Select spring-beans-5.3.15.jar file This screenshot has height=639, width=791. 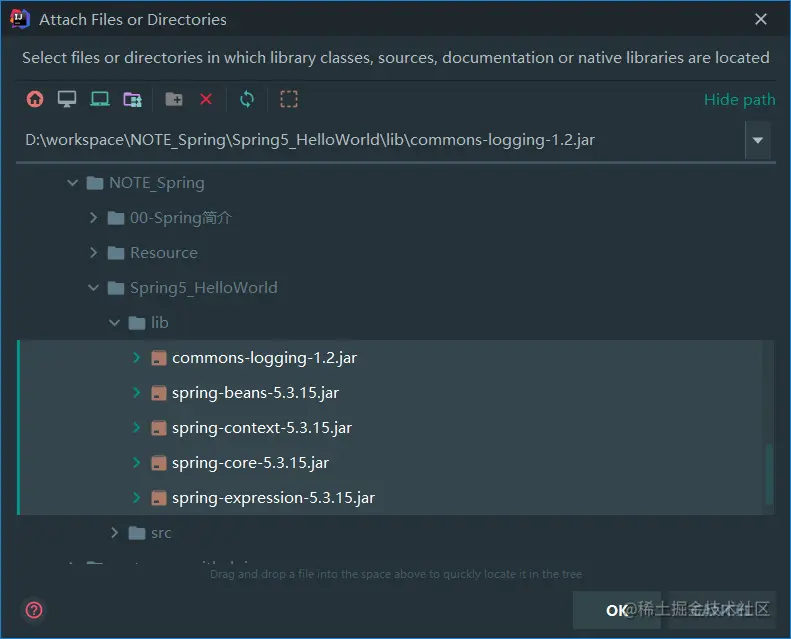pyautogui.click(x=396, y=392)
